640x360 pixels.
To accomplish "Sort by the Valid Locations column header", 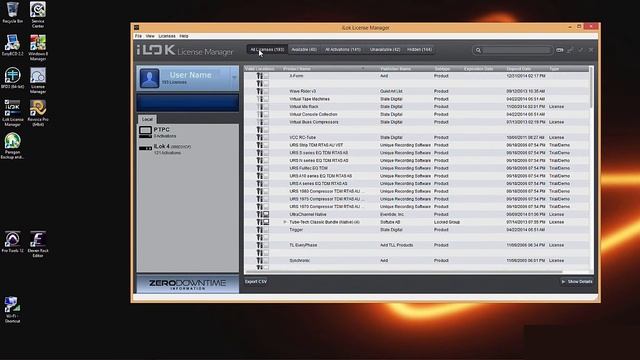I will pos(260,69).
